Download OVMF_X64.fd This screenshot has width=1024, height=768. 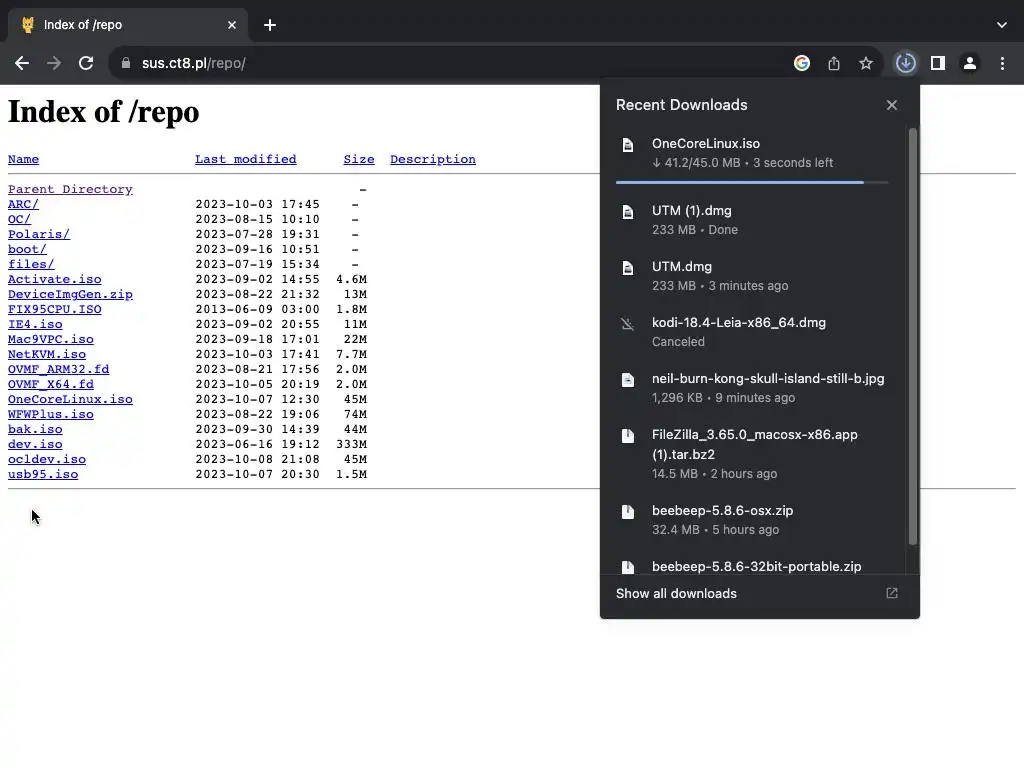pyautogui.click(x=51, y=385)
